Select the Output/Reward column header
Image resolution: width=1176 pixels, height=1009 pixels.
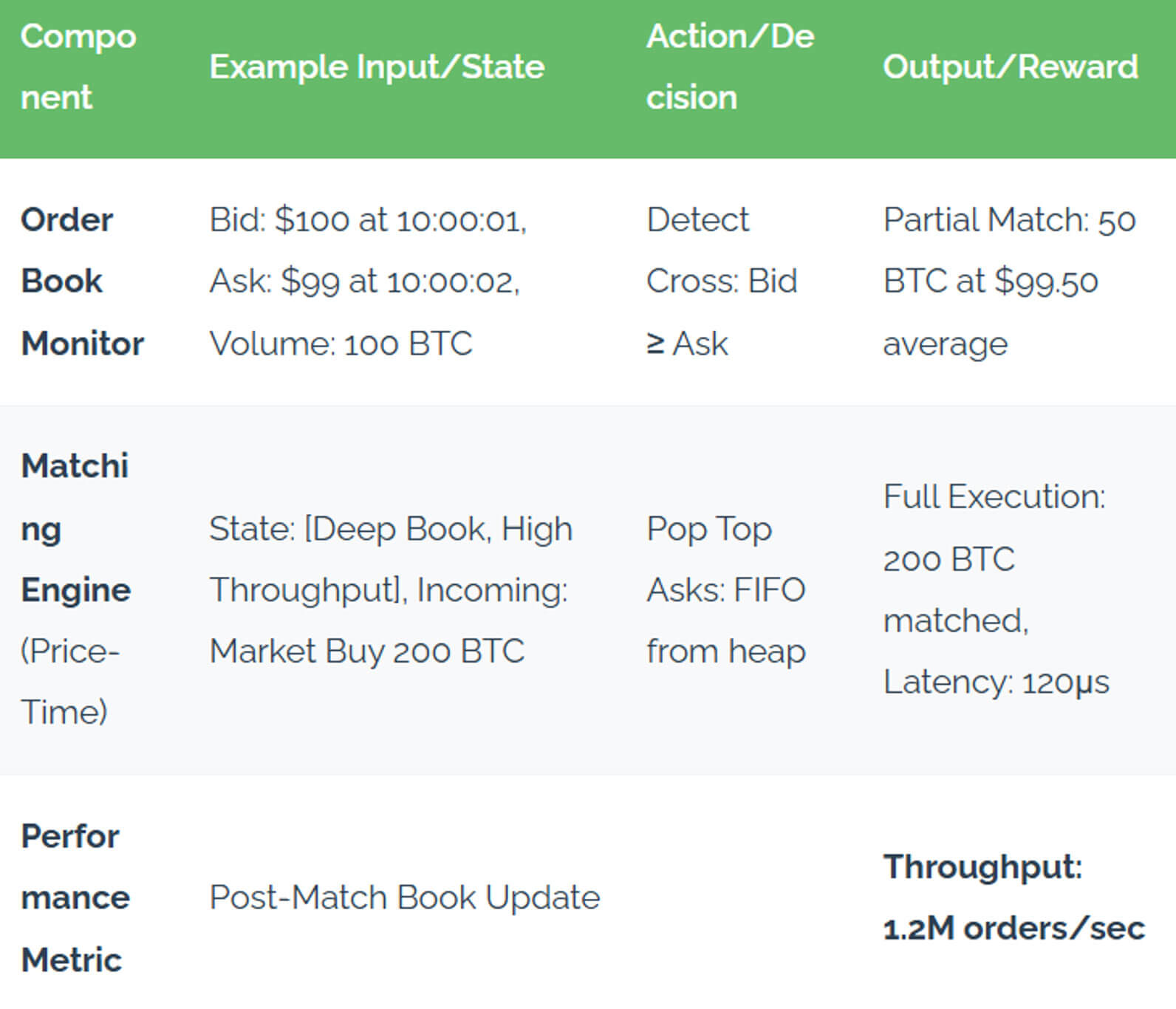1010,67
